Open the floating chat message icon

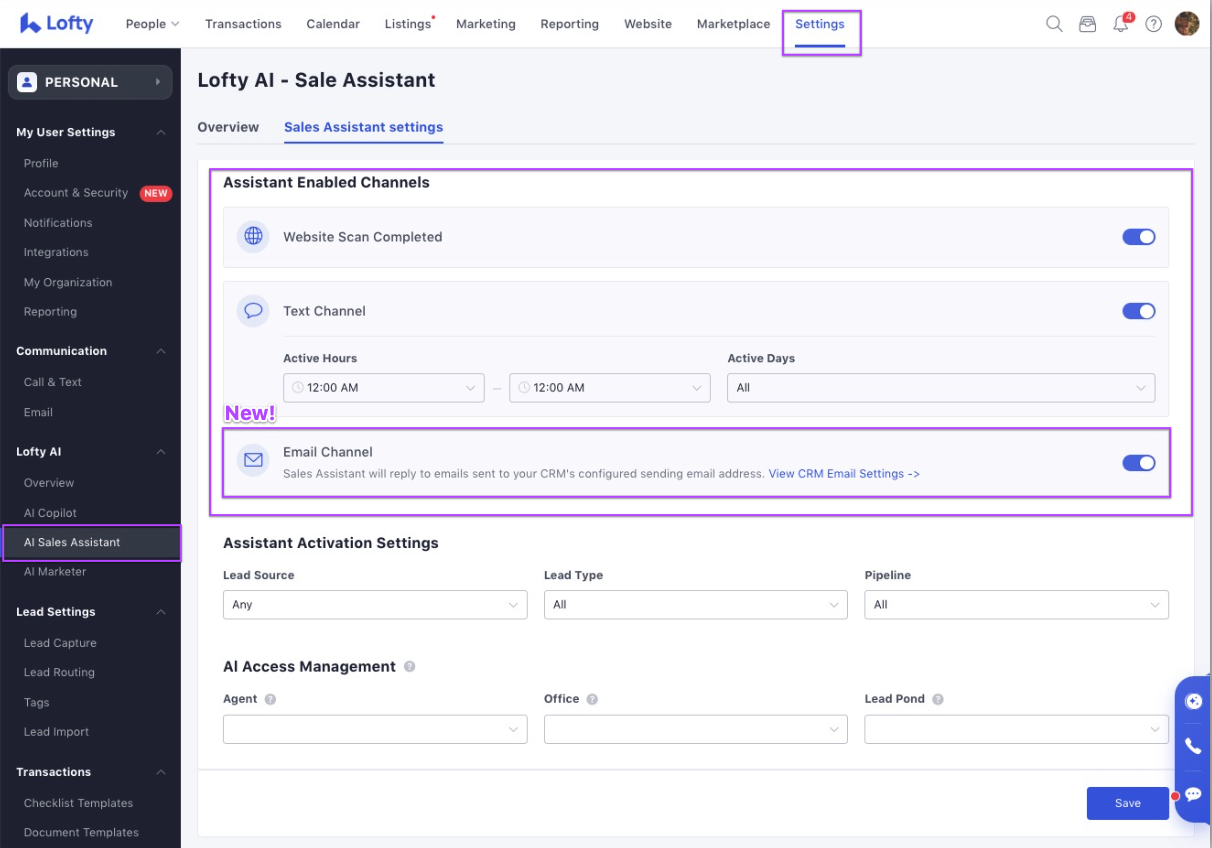tap(1193, 794)
